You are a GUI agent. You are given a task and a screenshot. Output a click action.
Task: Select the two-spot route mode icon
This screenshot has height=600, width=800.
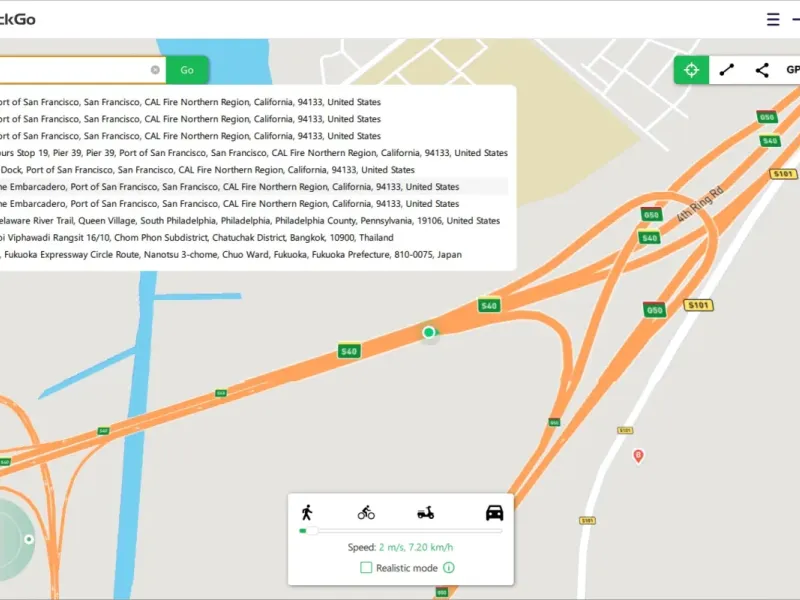727,70
